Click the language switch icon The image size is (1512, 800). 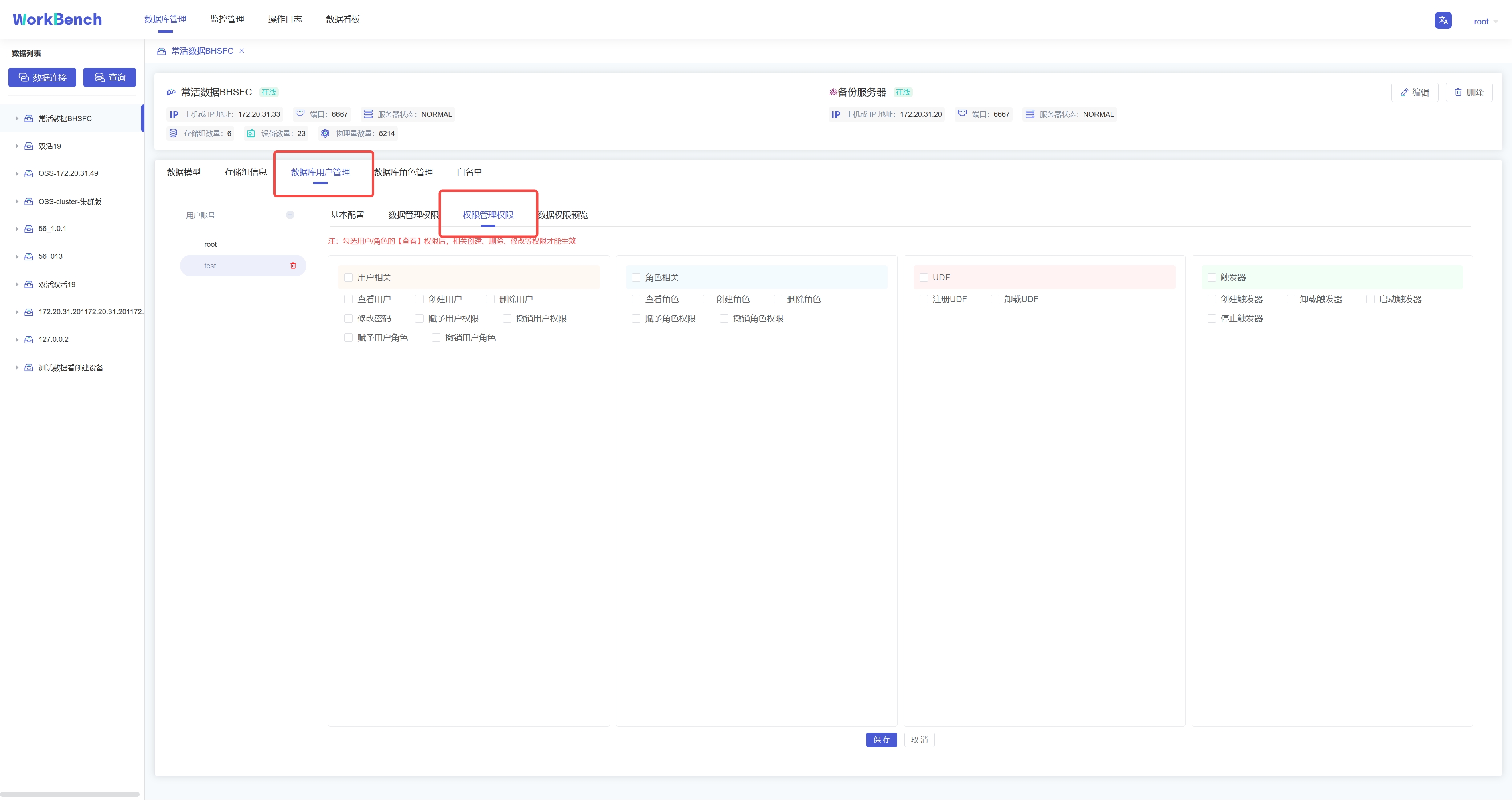[1443, 20]
